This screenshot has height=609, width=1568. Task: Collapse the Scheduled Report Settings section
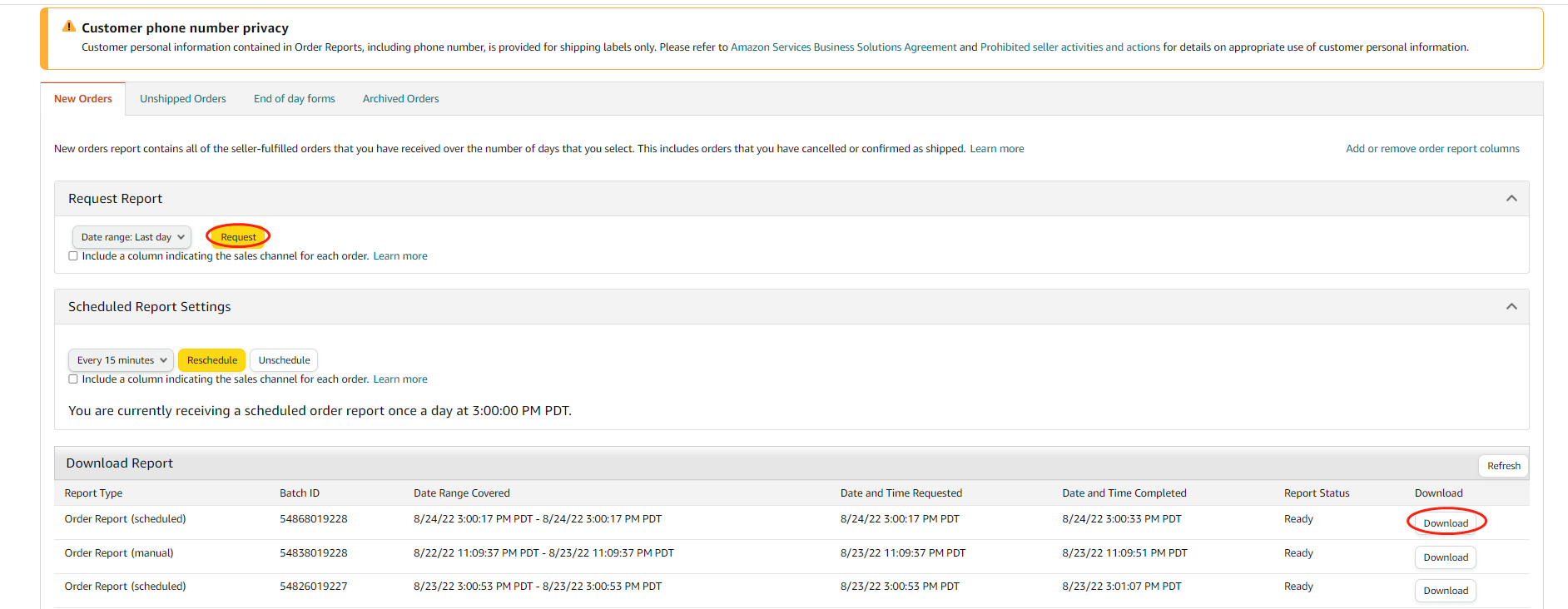click(x=1511, y=307)
